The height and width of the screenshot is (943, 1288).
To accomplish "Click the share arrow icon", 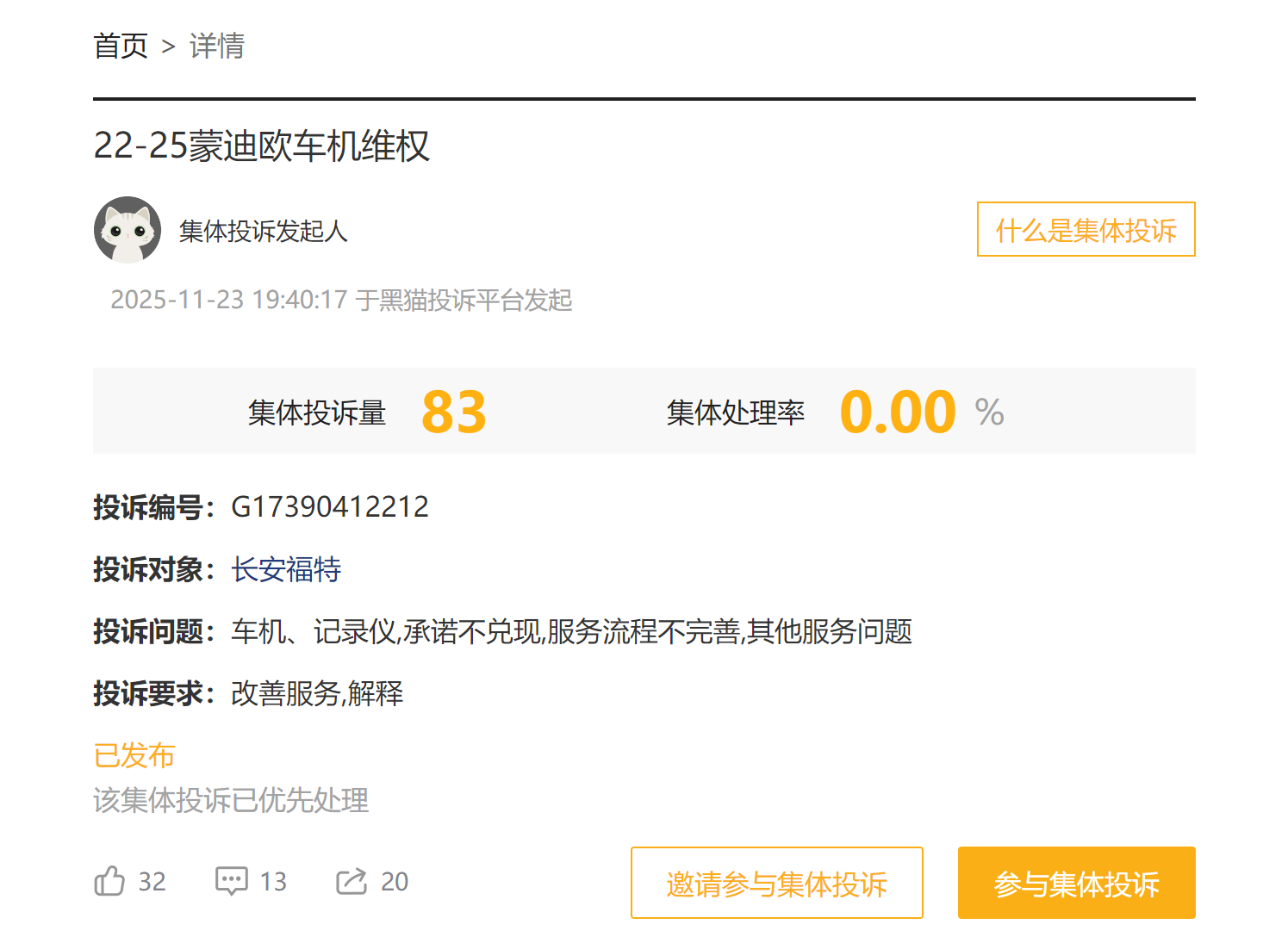I will pos(352,881).
